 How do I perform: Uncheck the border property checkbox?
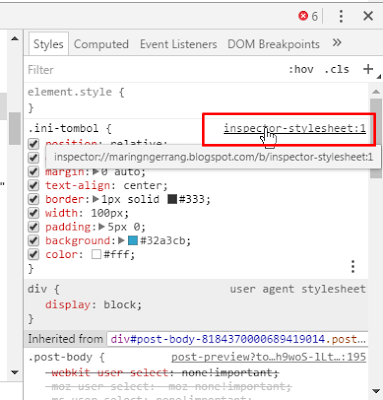click(33, 199)
